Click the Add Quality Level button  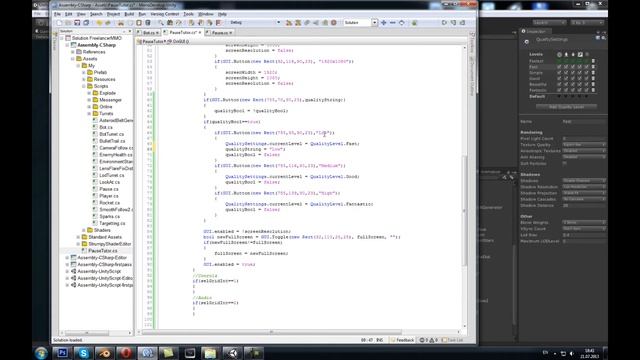[x=566, y=107]
